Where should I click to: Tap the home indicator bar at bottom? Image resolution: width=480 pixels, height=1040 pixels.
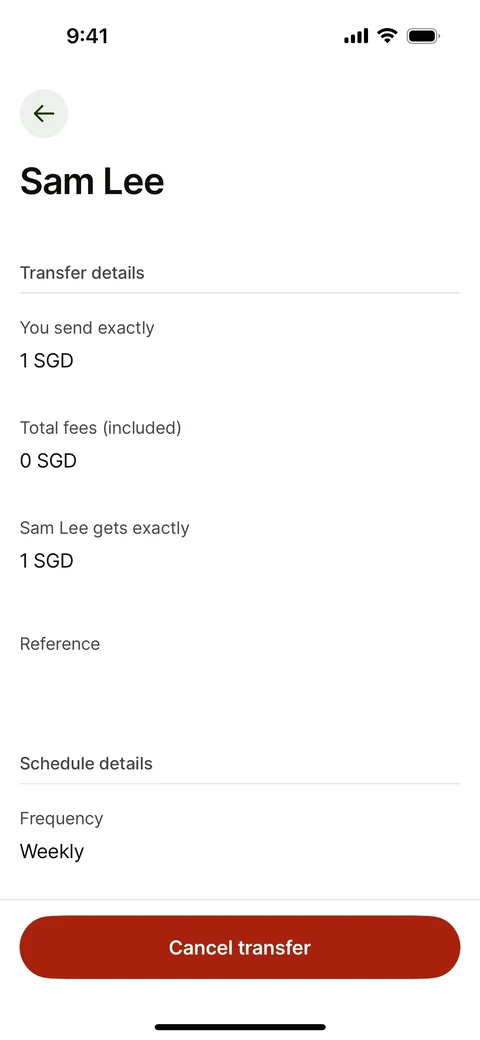click(240, 1027)
